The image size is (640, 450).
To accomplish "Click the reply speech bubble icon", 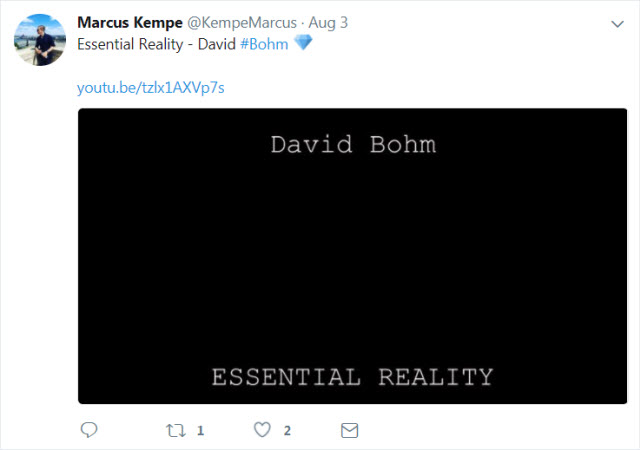I will coord(89,430).
